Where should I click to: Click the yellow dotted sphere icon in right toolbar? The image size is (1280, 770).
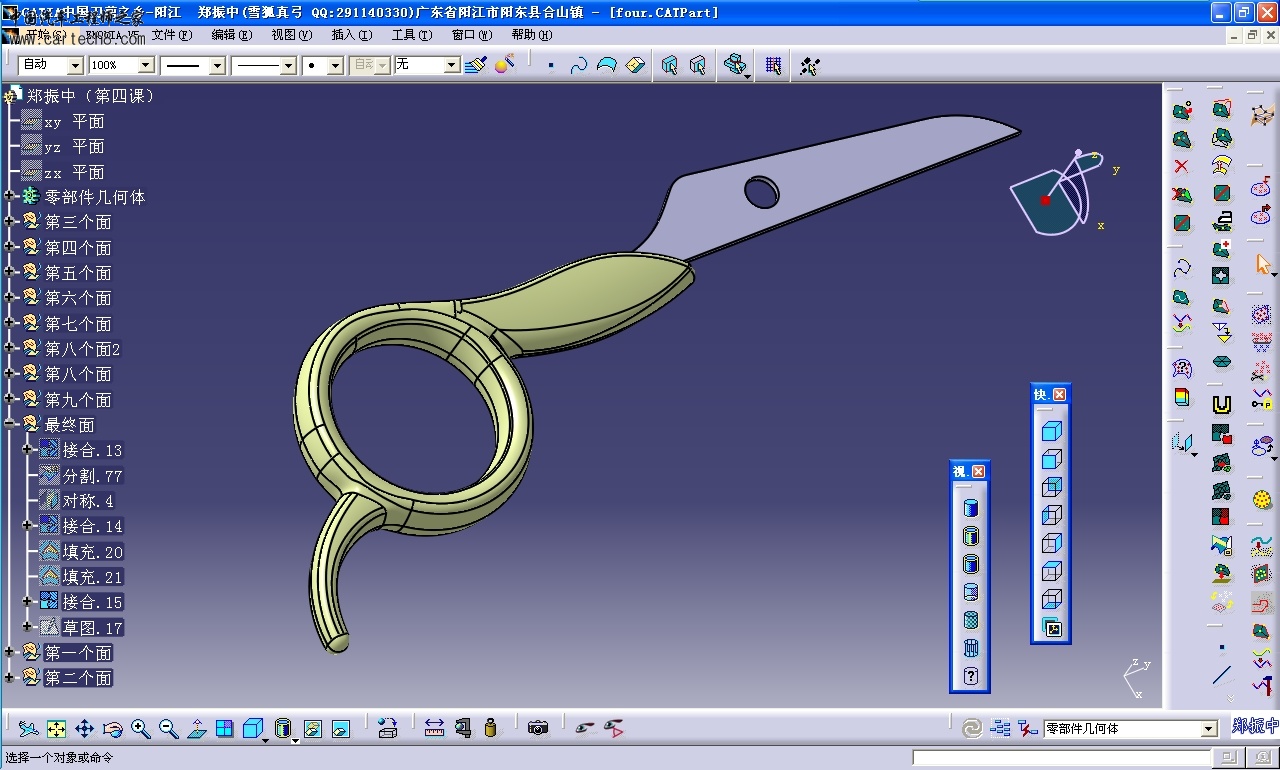point(1262,499)
